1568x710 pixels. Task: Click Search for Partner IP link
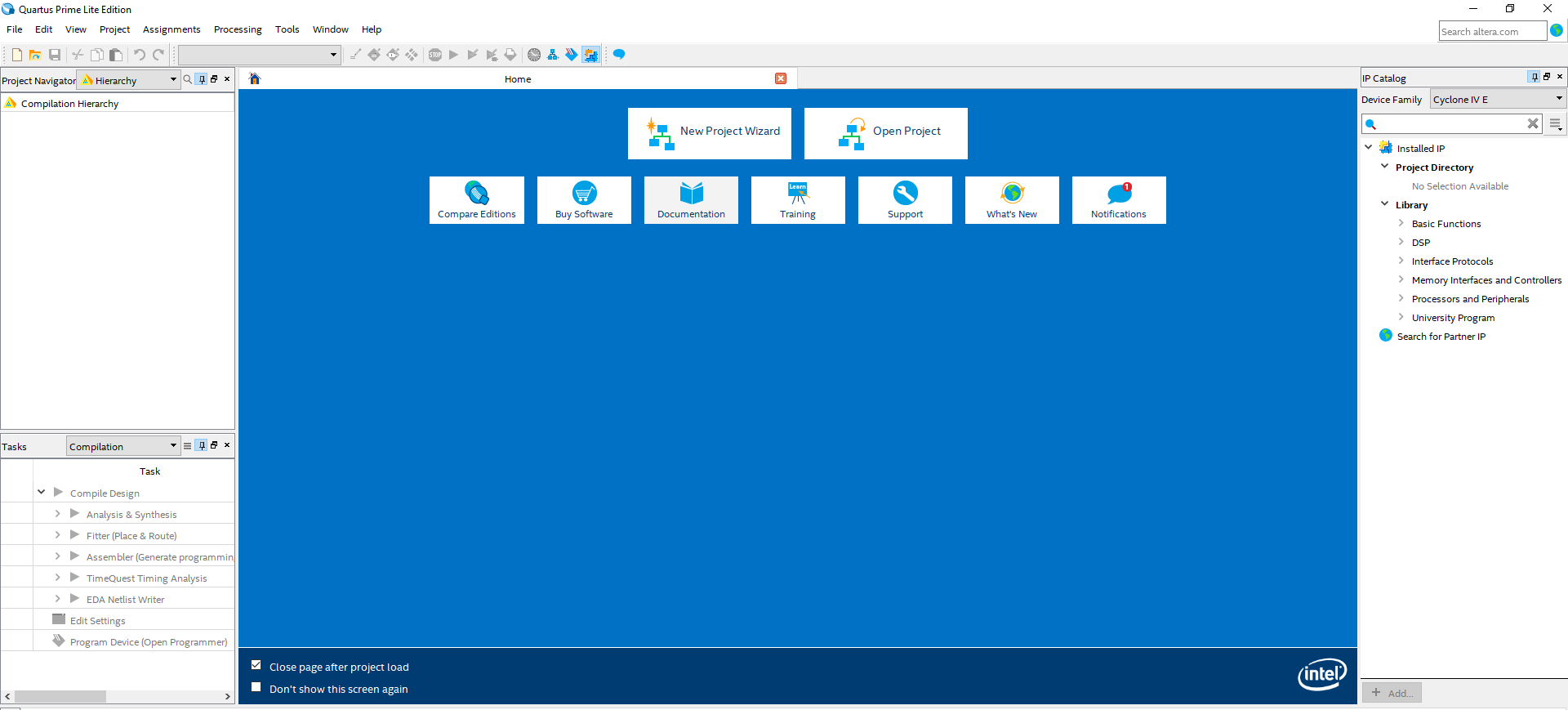click(1441, 337)
